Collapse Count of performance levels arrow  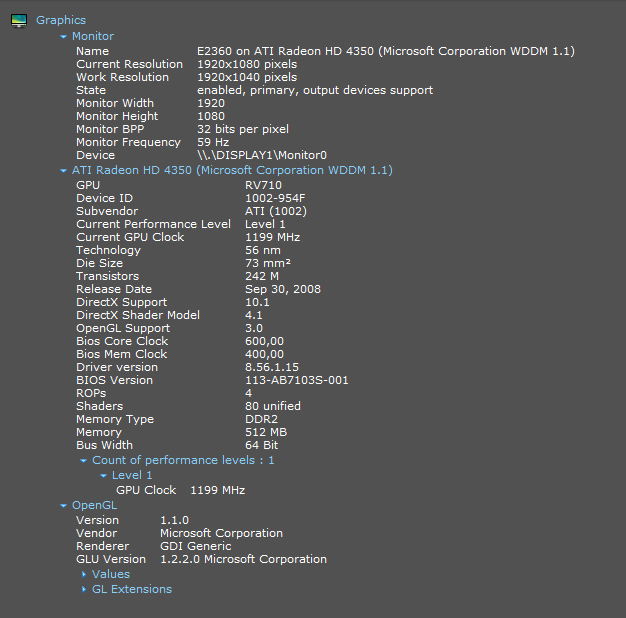(x=83, y=461)
